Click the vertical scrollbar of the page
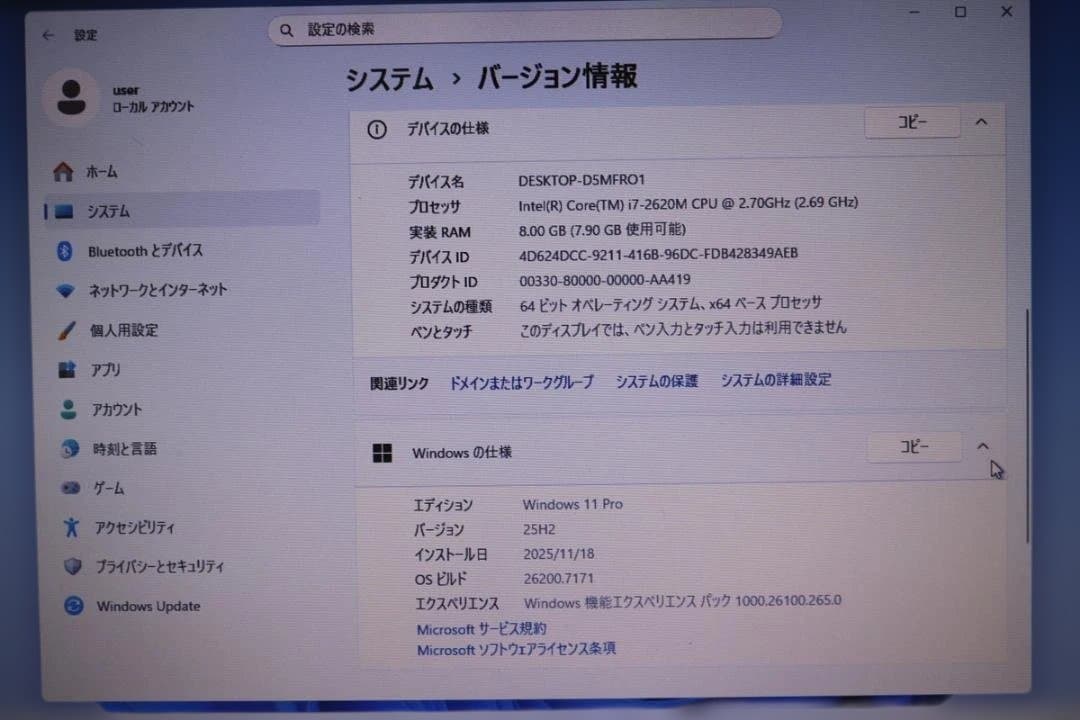This screenshot has width=1080, height=720. pyautogui.click(x=1027, y=426)
